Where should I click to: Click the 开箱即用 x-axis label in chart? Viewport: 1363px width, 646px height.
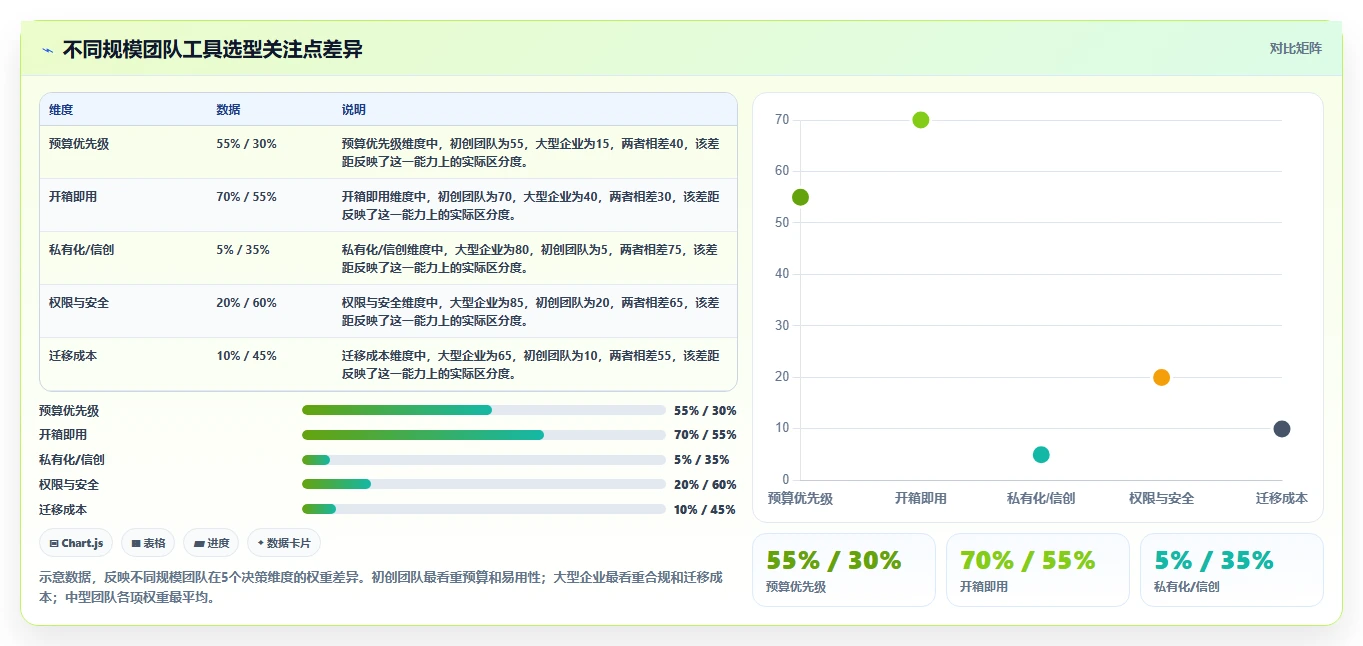click(x=921, y=498)
